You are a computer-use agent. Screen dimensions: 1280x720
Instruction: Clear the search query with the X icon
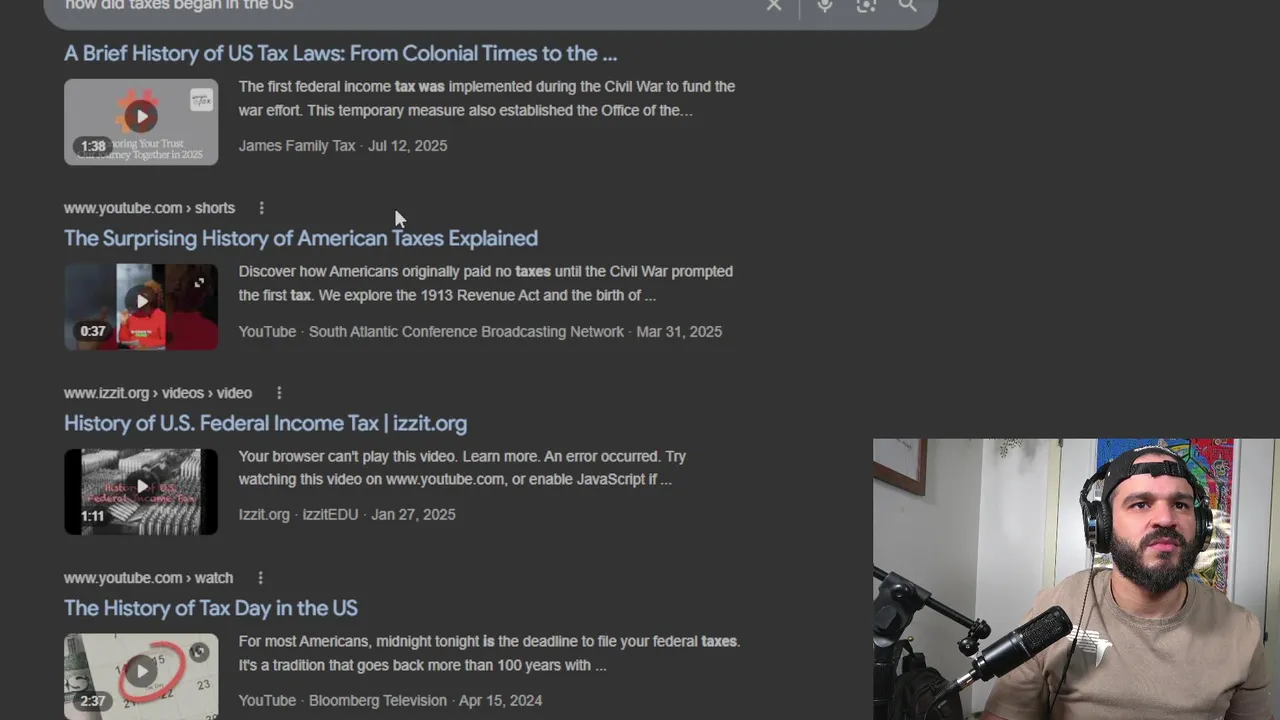click(x=774, y=5)
